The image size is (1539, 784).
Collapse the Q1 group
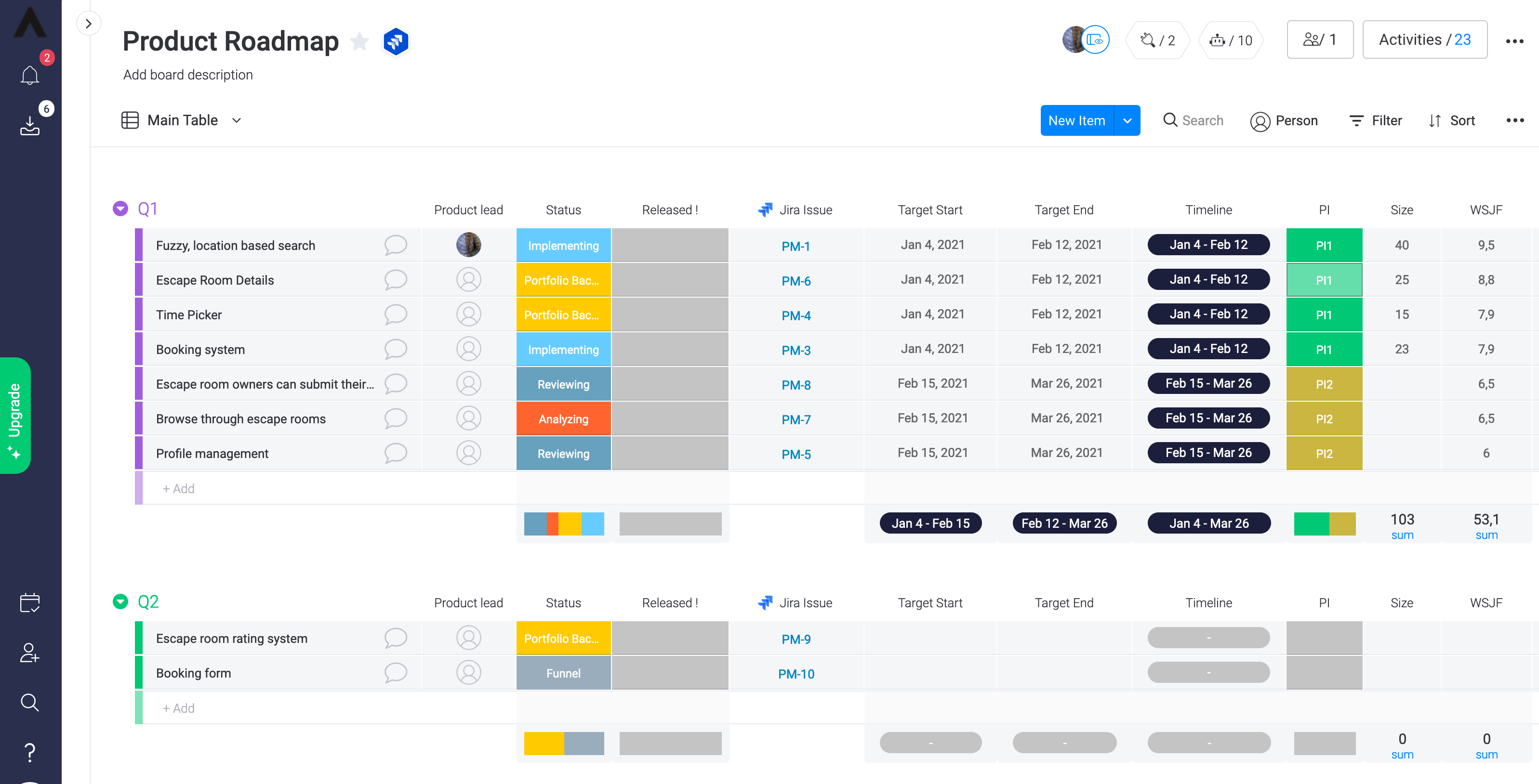click(120, 209)
